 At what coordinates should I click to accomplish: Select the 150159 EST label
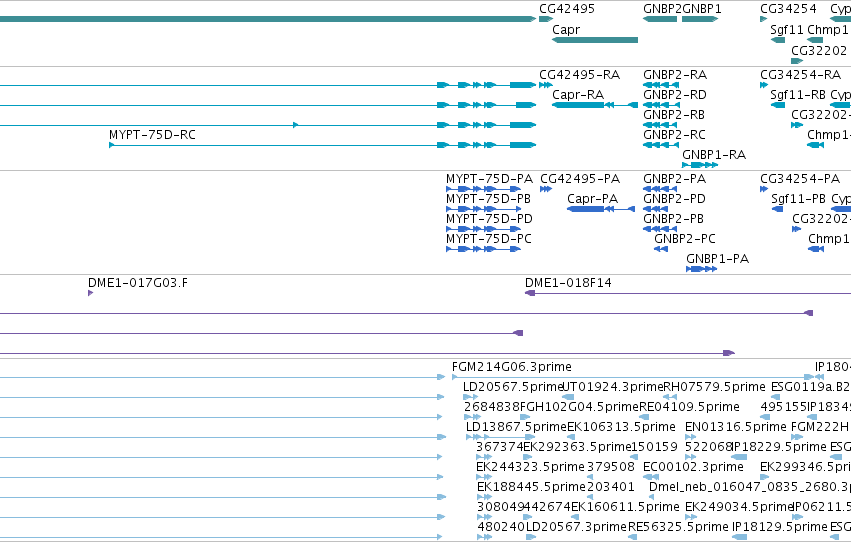tap(655, 447)
